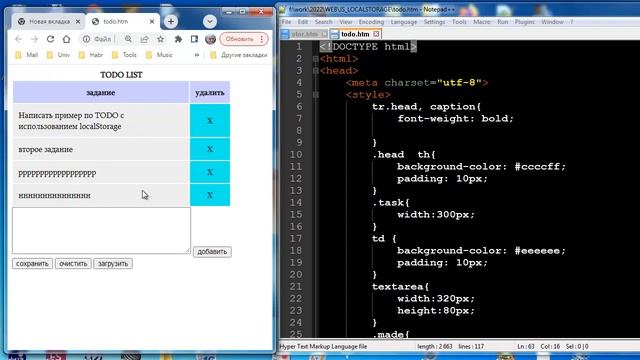
Task: Open Notepad++ Settings menu
Action: pyautogui.click(x=434, y=22)
